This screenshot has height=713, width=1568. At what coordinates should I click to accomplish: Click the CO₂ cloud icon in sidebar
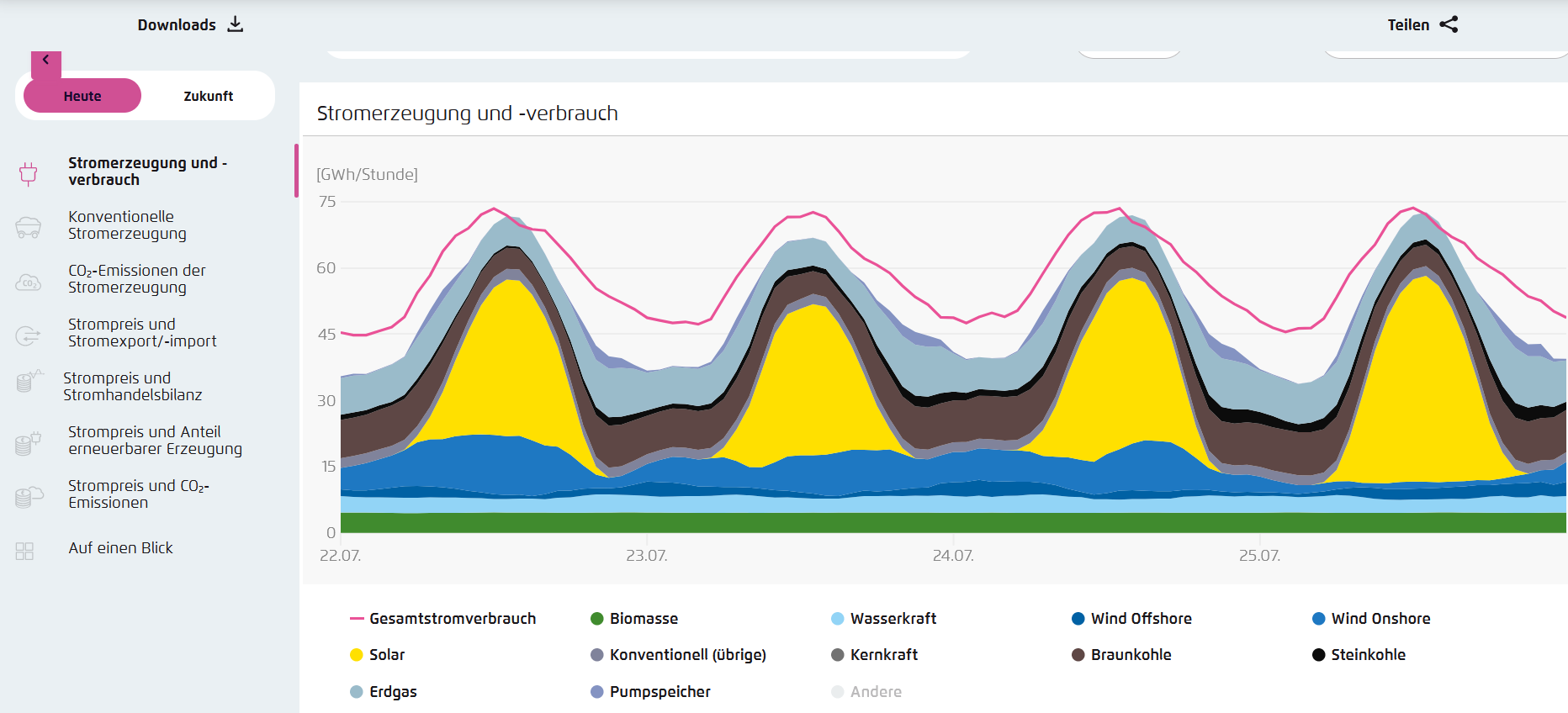[29, 282]
